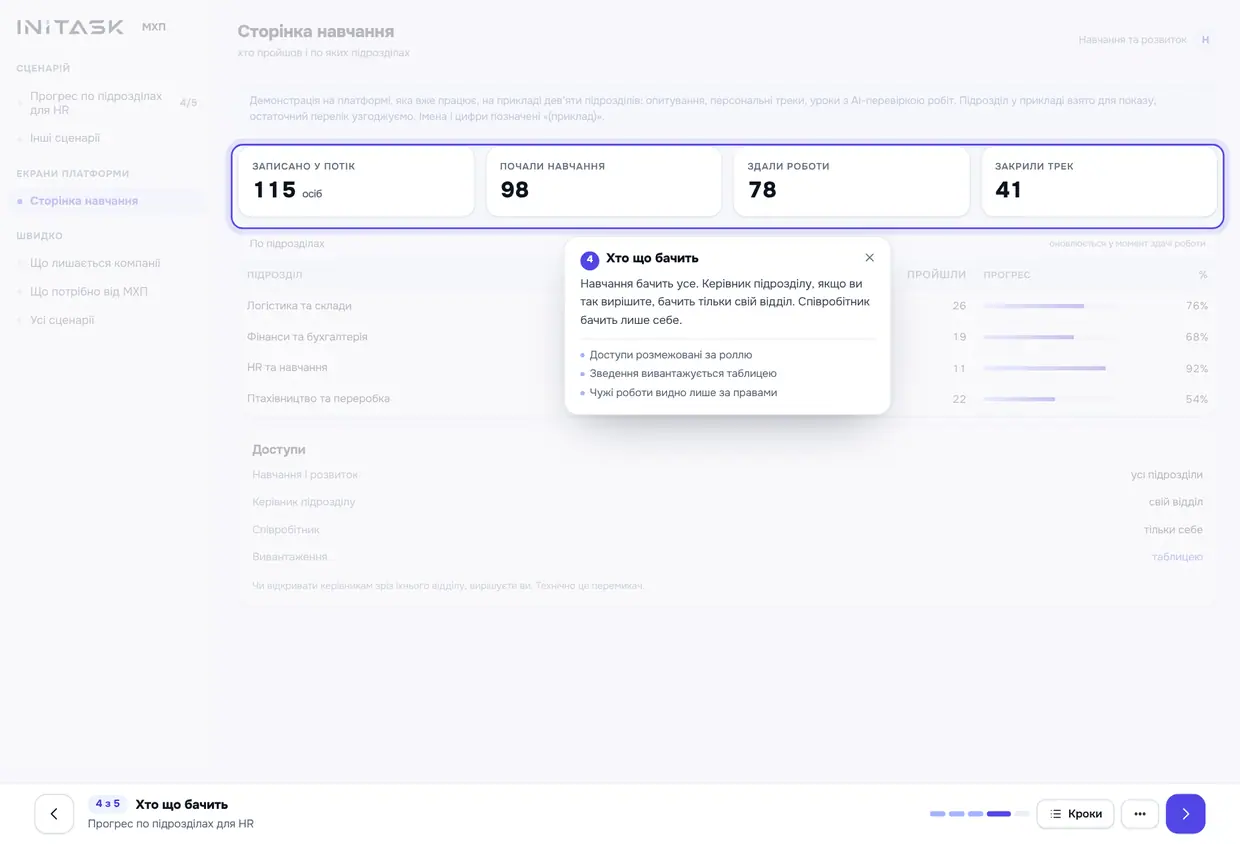Viewport: 1240px width, 844px height.
Task: Click the Записано у потік card
Action: tap(356, 181)
